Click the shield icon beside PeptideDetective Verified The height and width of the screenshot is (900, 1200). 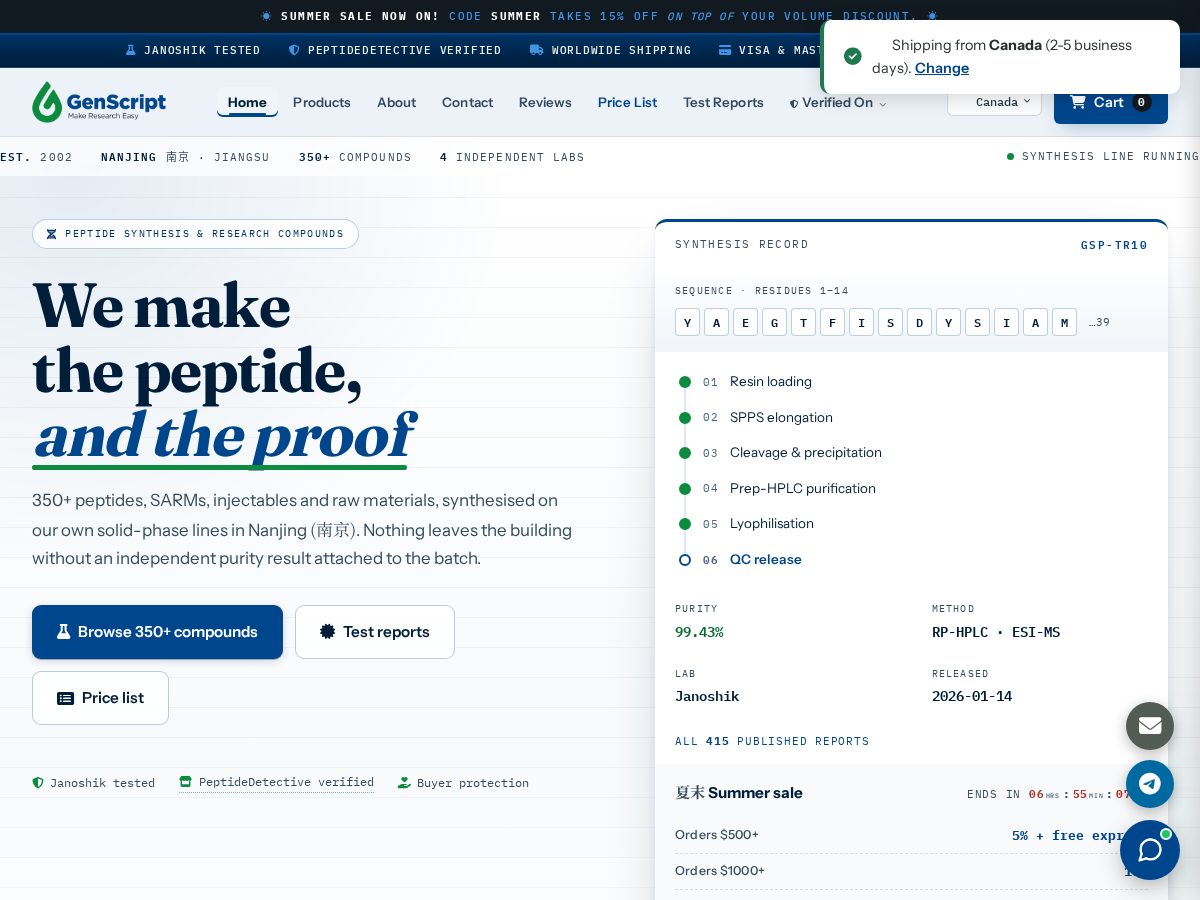tap(294, 50)
